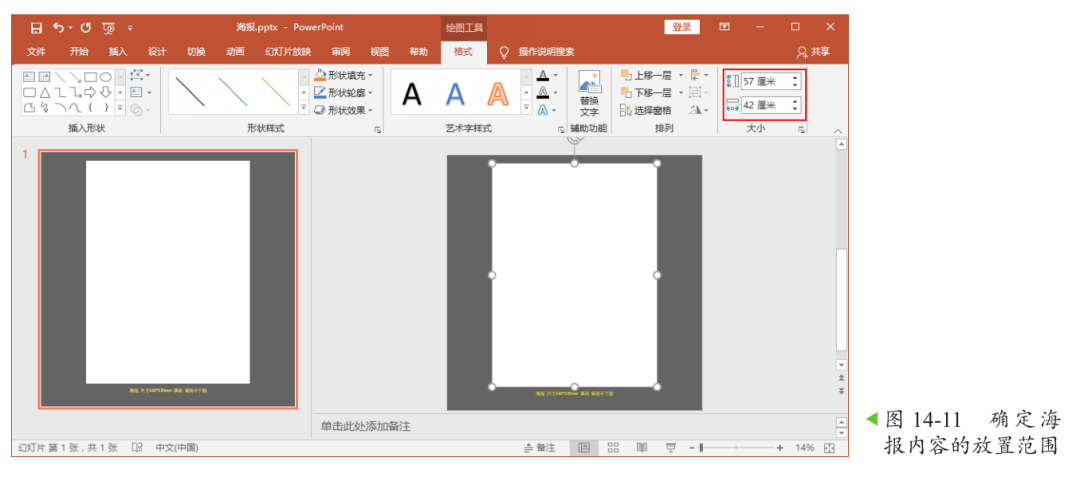Open the 大小 size dialog launcher

coord(801,129)
